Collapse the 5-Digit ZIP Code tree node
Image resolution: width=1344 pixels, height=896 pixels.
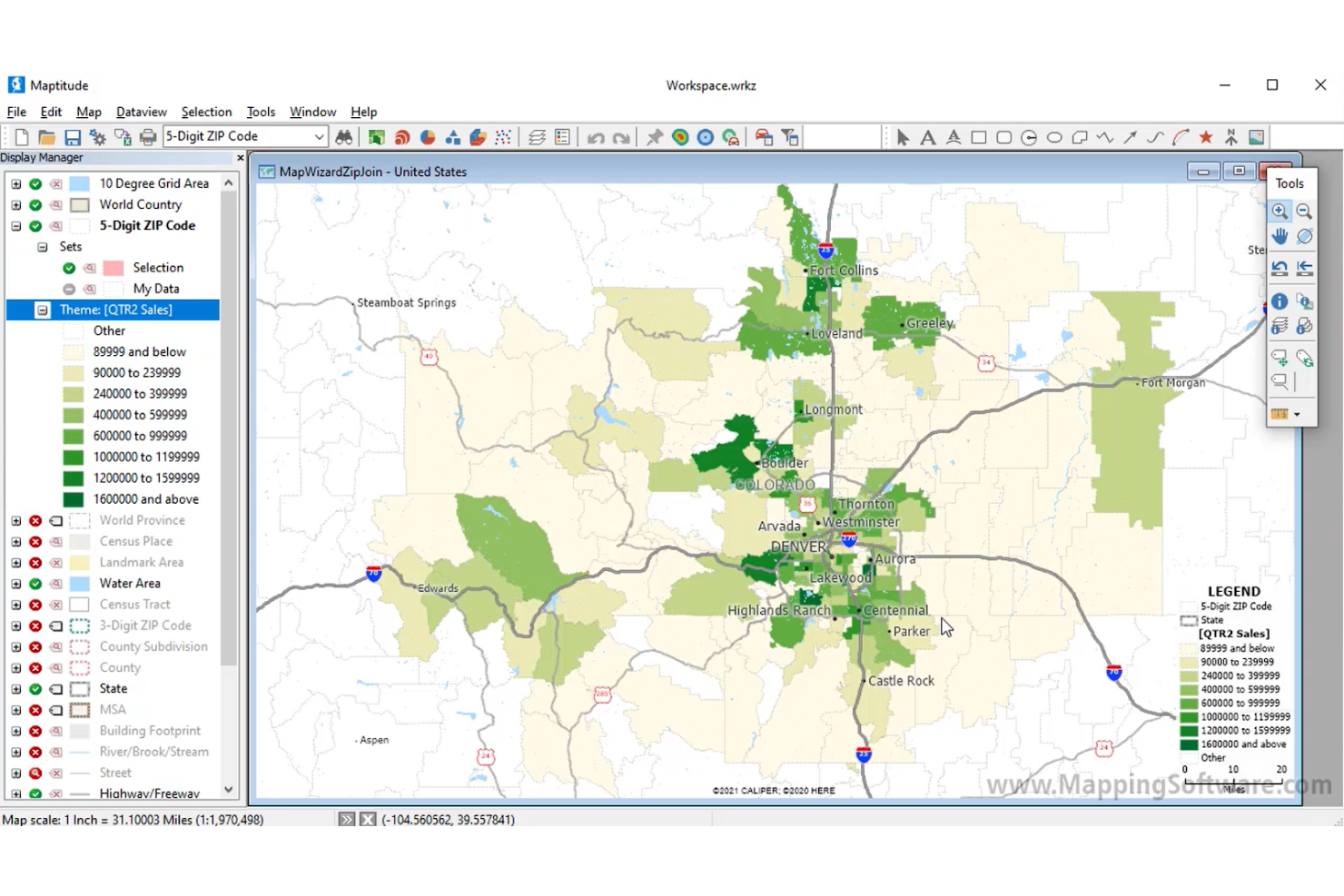point(15,226)
